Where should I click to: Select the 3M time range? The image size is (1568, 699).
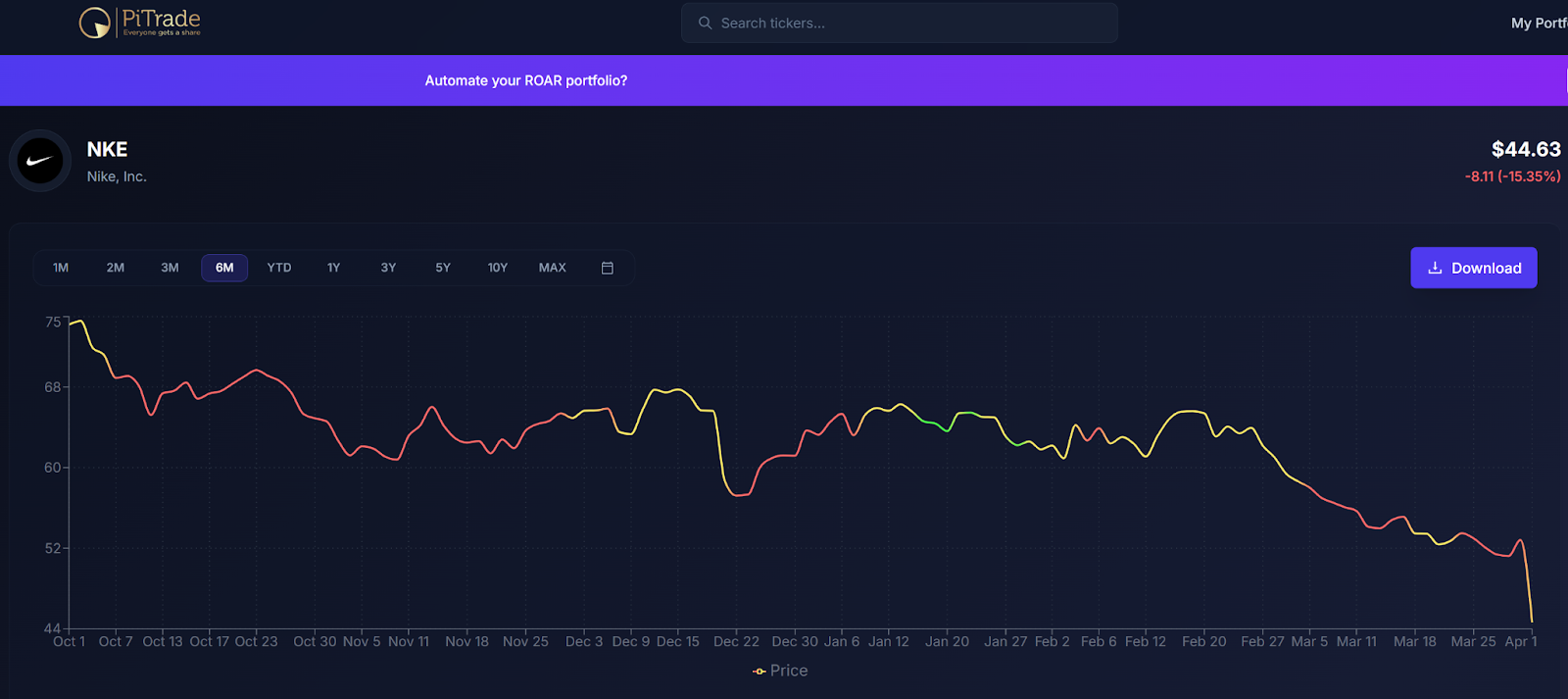(170, 268)
